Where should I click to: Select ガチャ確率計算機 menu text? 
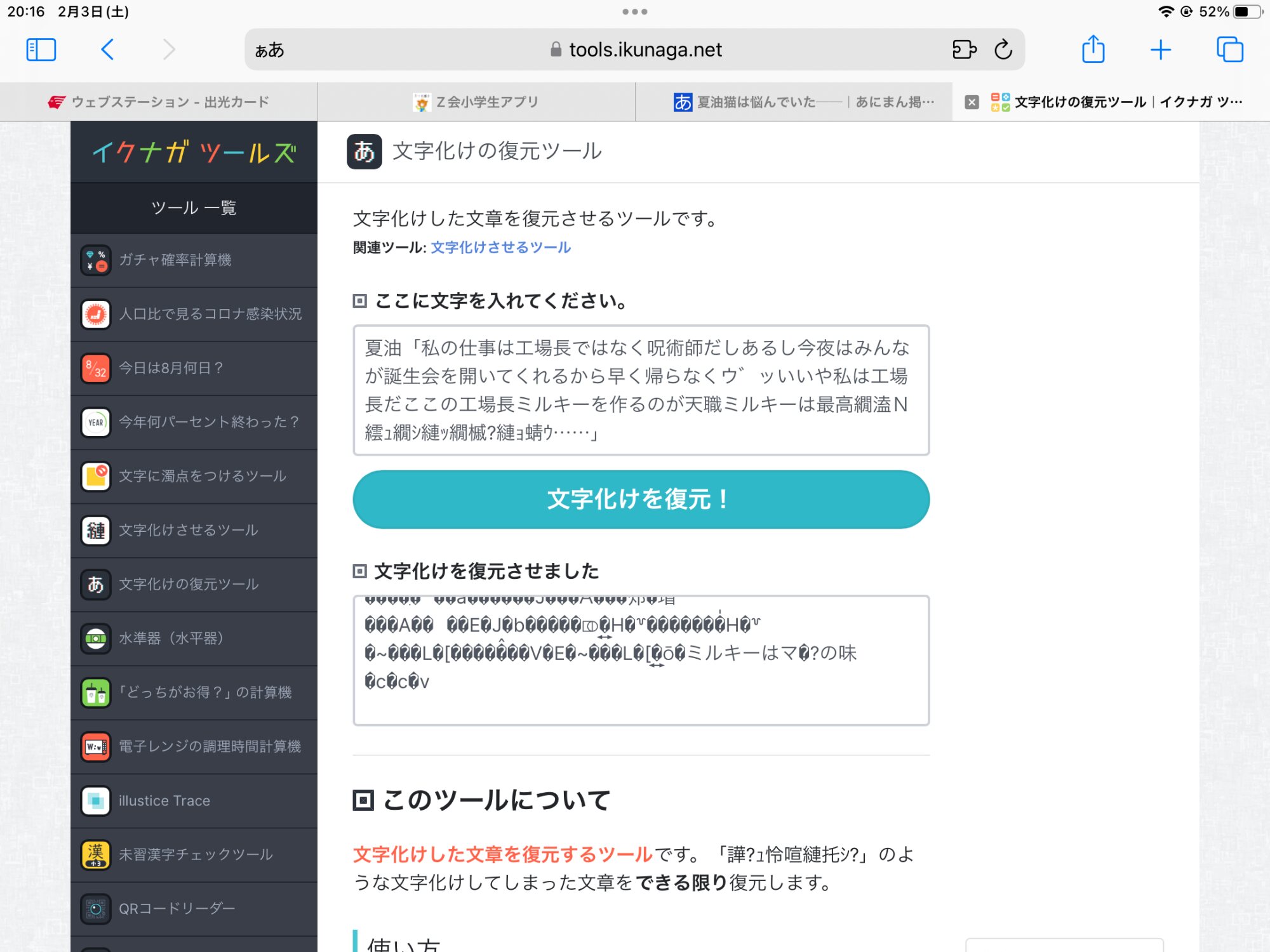(175, 260)
